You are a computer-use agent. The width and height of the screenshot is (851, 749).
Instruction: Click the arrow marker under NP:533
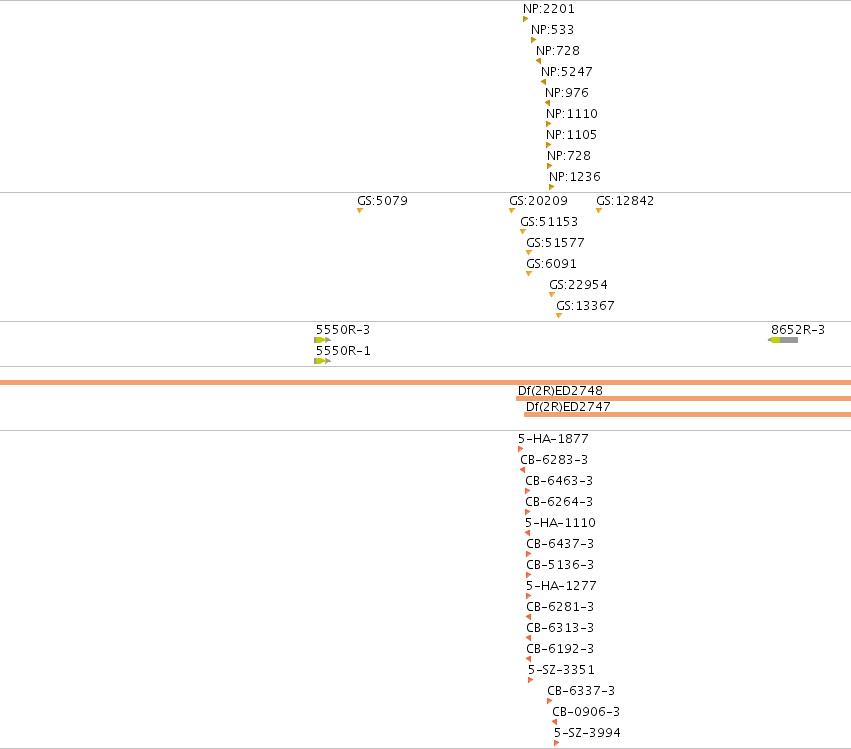[534, 40]
